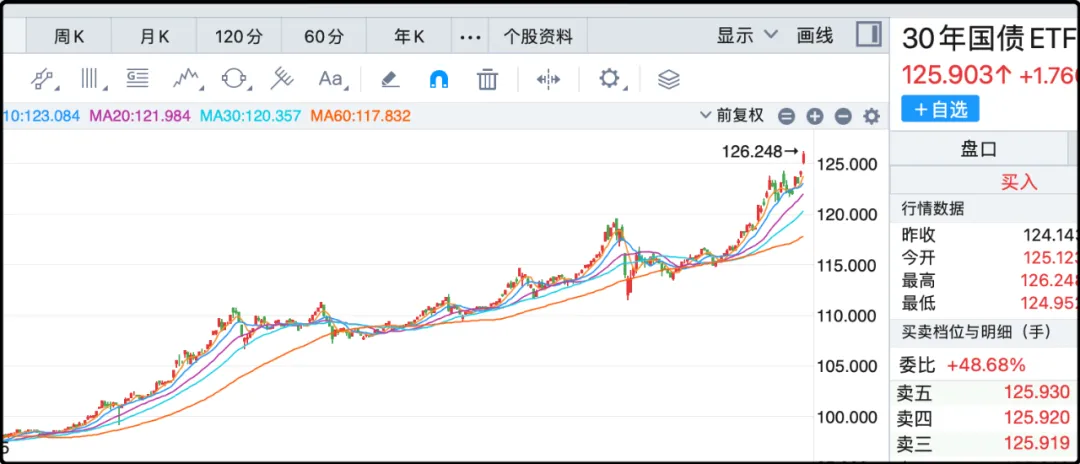Activate the eraser tool

point(390,79)
